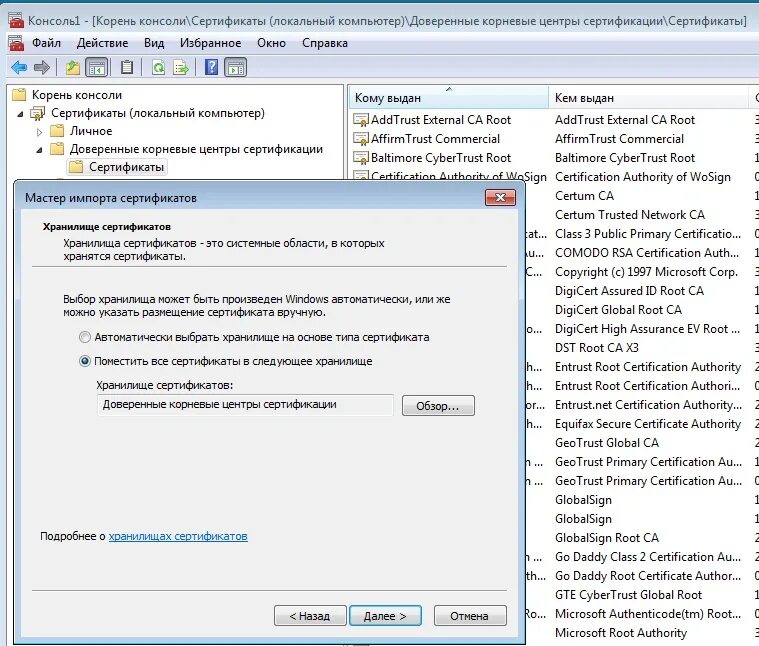Click 'Certum CA' issuer cell
This screenshot has height=646, width=759.
tap(584, 196)
